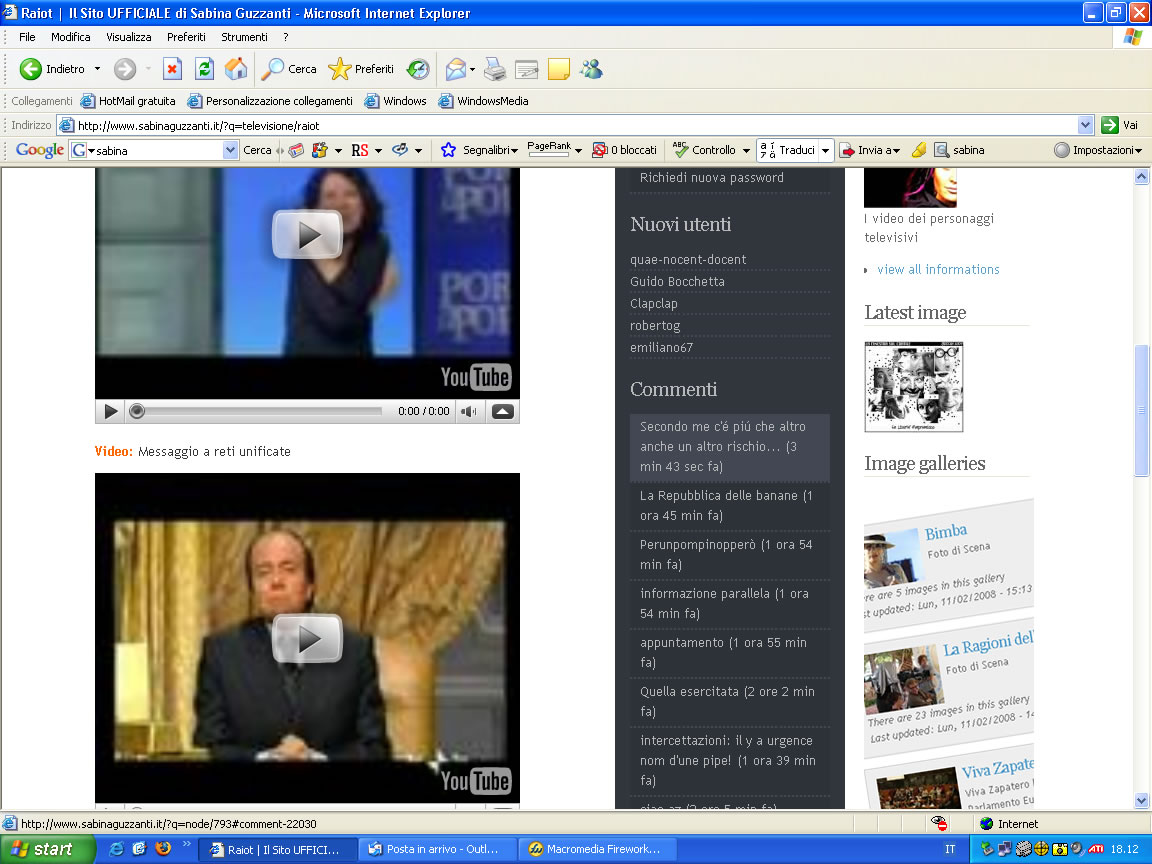Click the 0 bloccati popup blocker icon
This screenshot has width=1152, height=864.
[x=600, y=150]
